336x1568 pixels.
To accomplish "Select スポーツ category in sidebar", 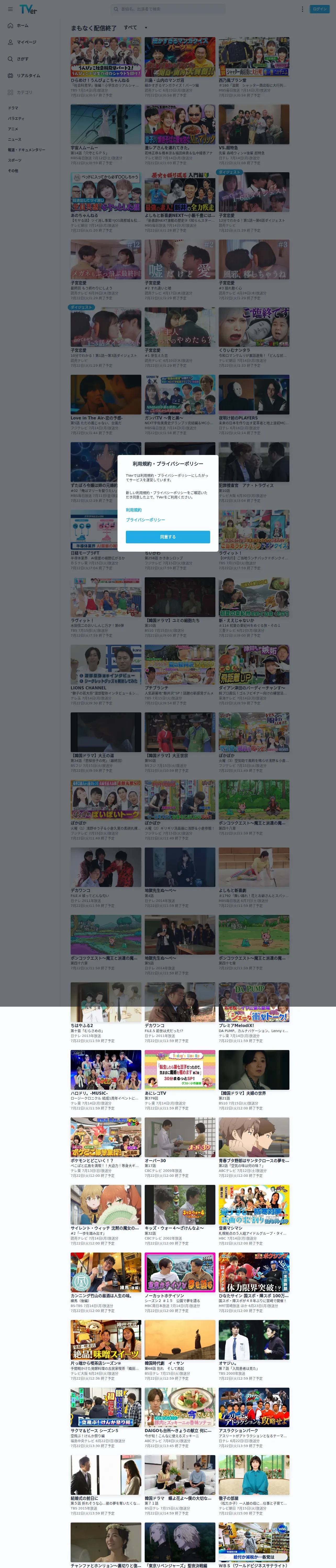I will pos(14,160).
